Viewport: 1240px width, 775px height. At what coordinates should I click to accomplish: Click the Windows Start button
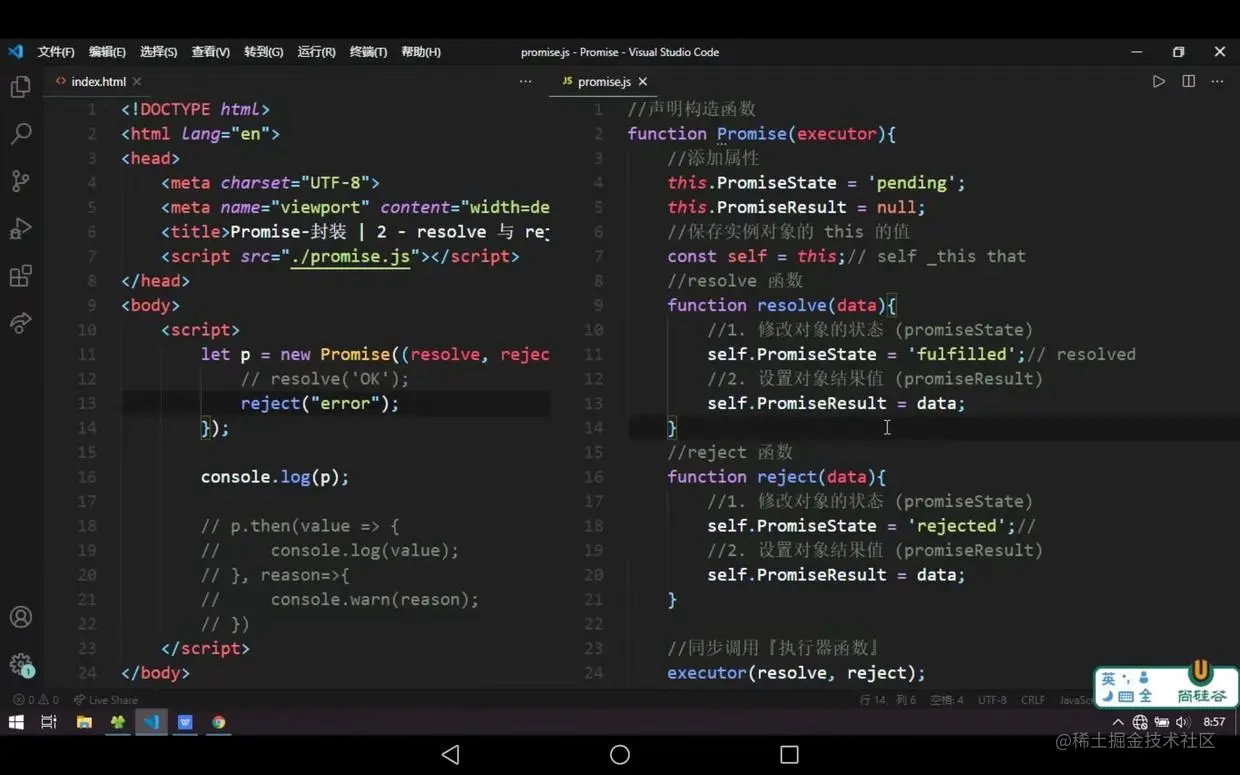coord(16,722)
